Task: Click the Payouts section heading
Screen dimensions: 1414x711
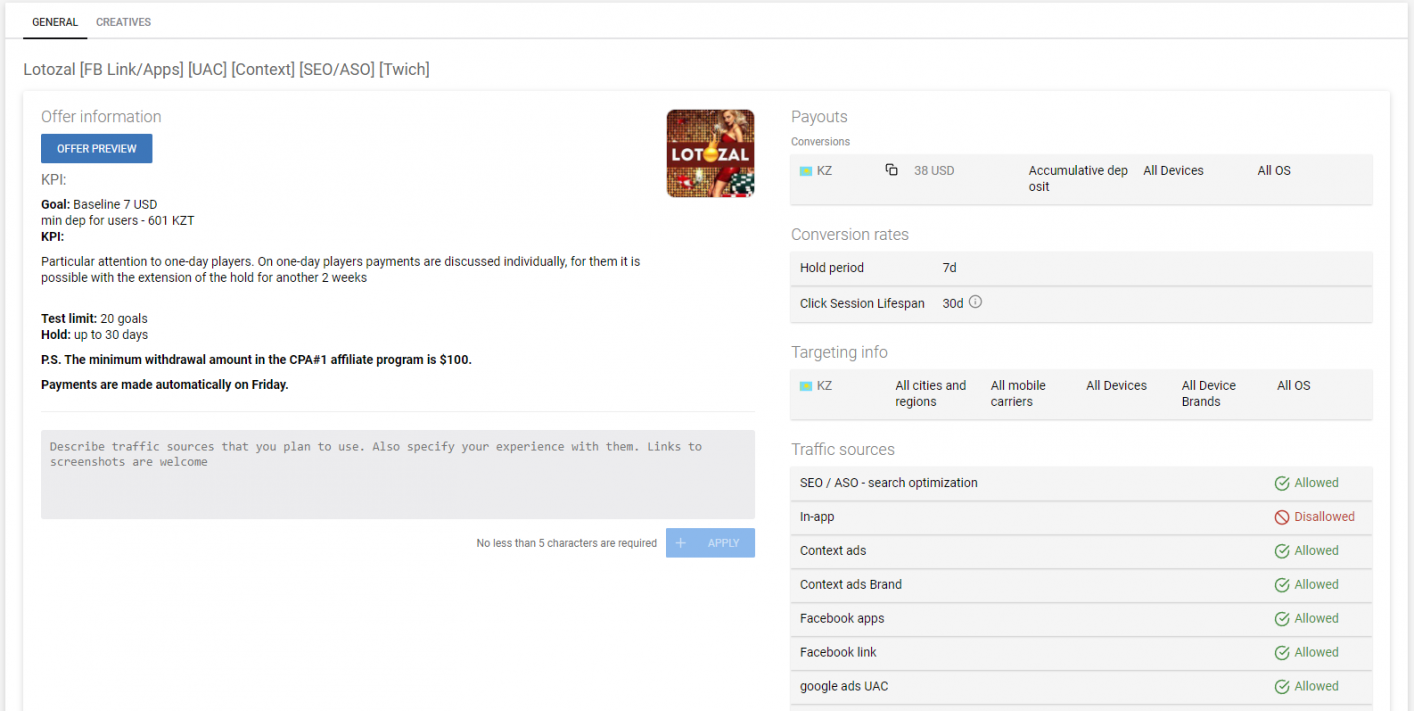Action: pos(819,117)
